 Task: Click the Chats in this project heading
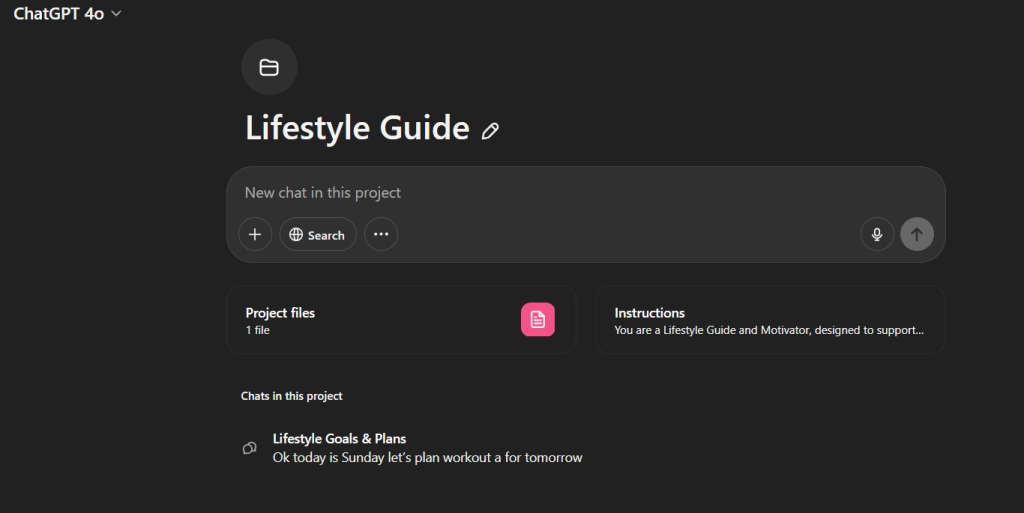pos(291,396)
